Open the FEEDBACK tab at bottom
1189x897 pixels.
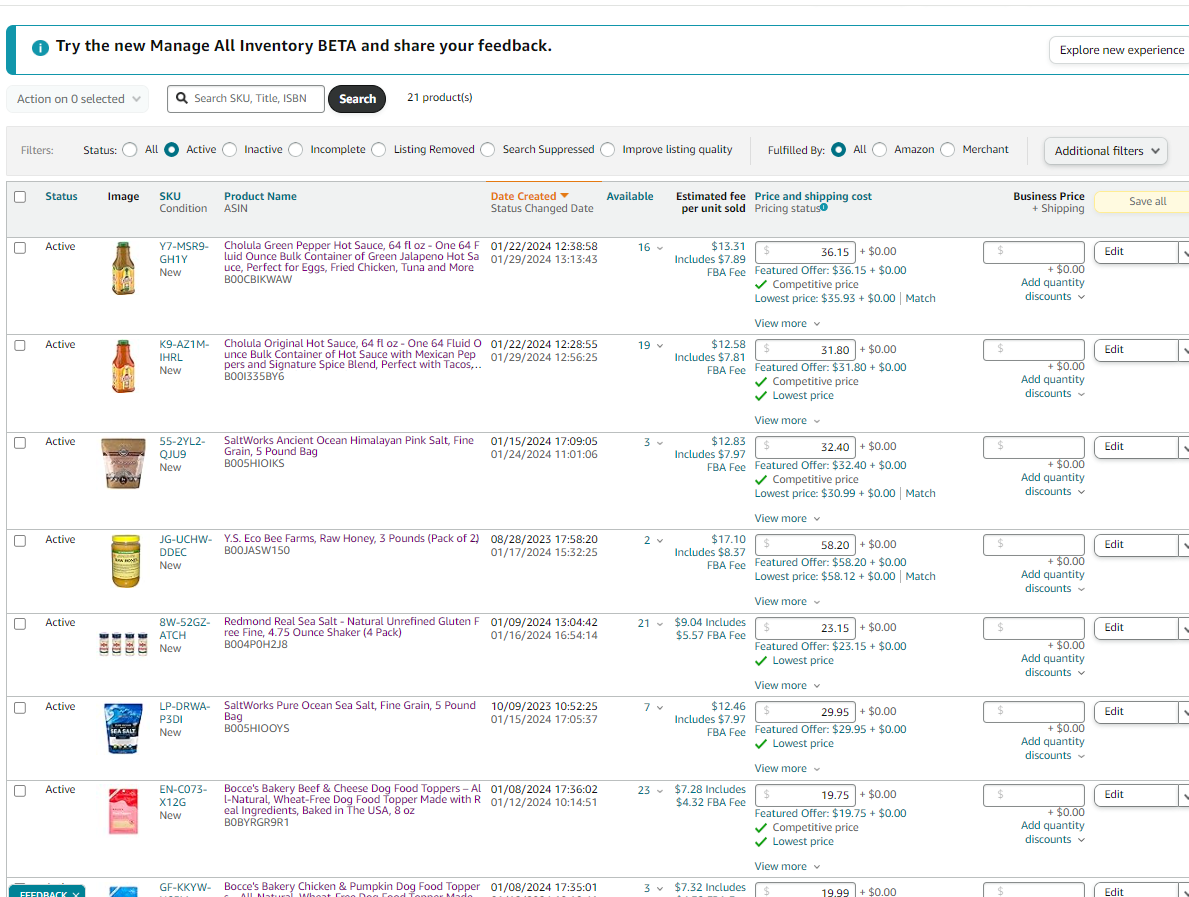47,892
